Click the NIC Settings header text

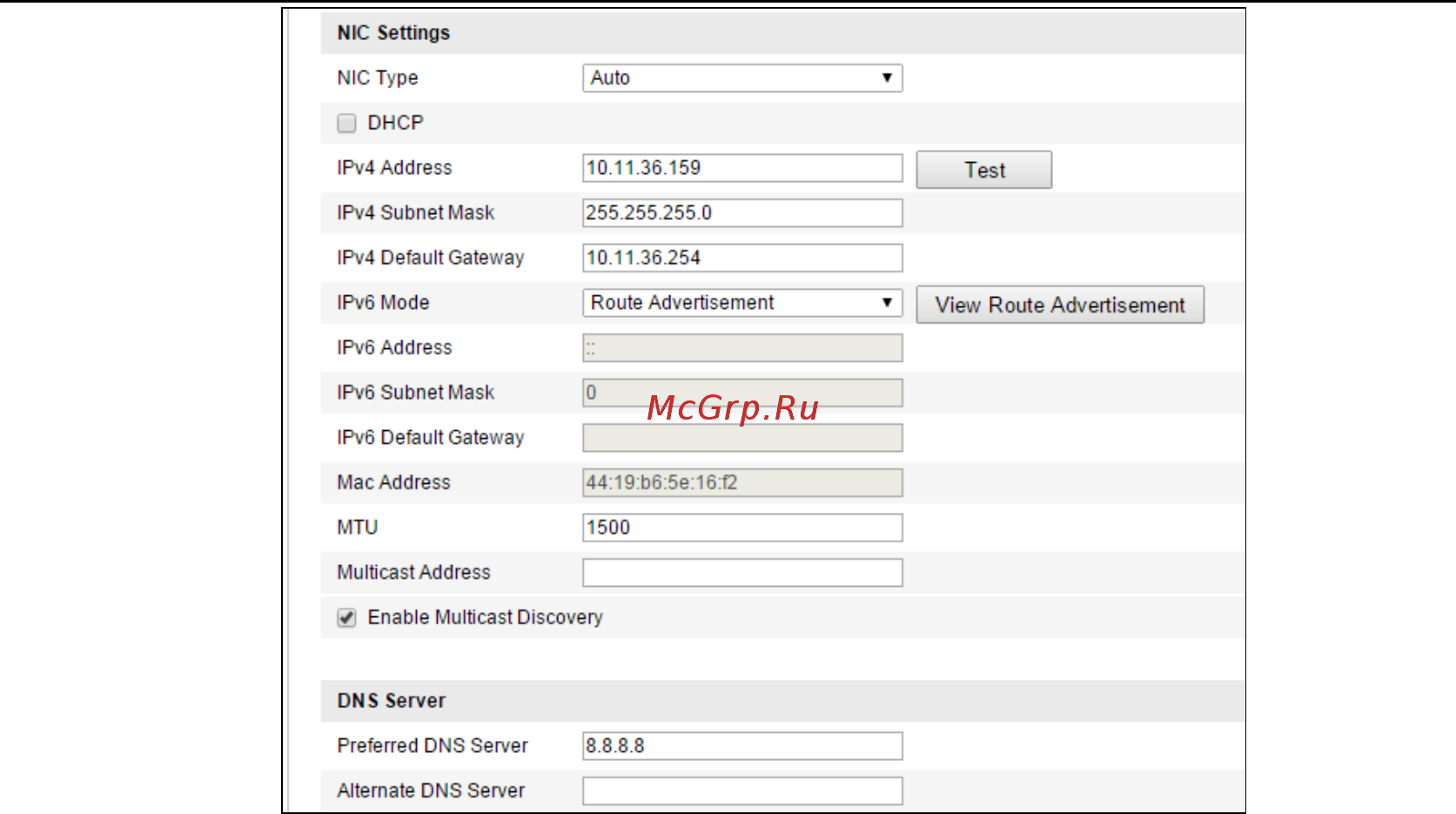[393, 33]
